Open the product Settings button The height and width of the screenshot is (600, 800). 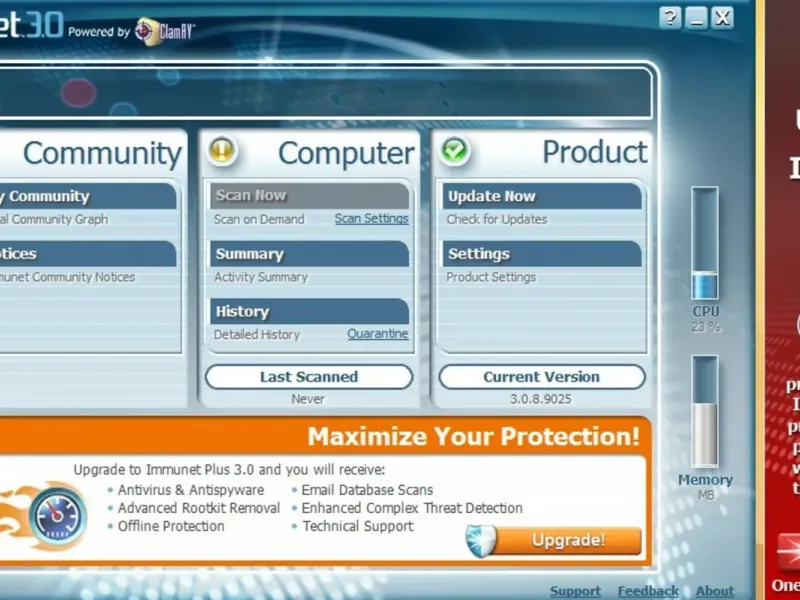[542, 254]
